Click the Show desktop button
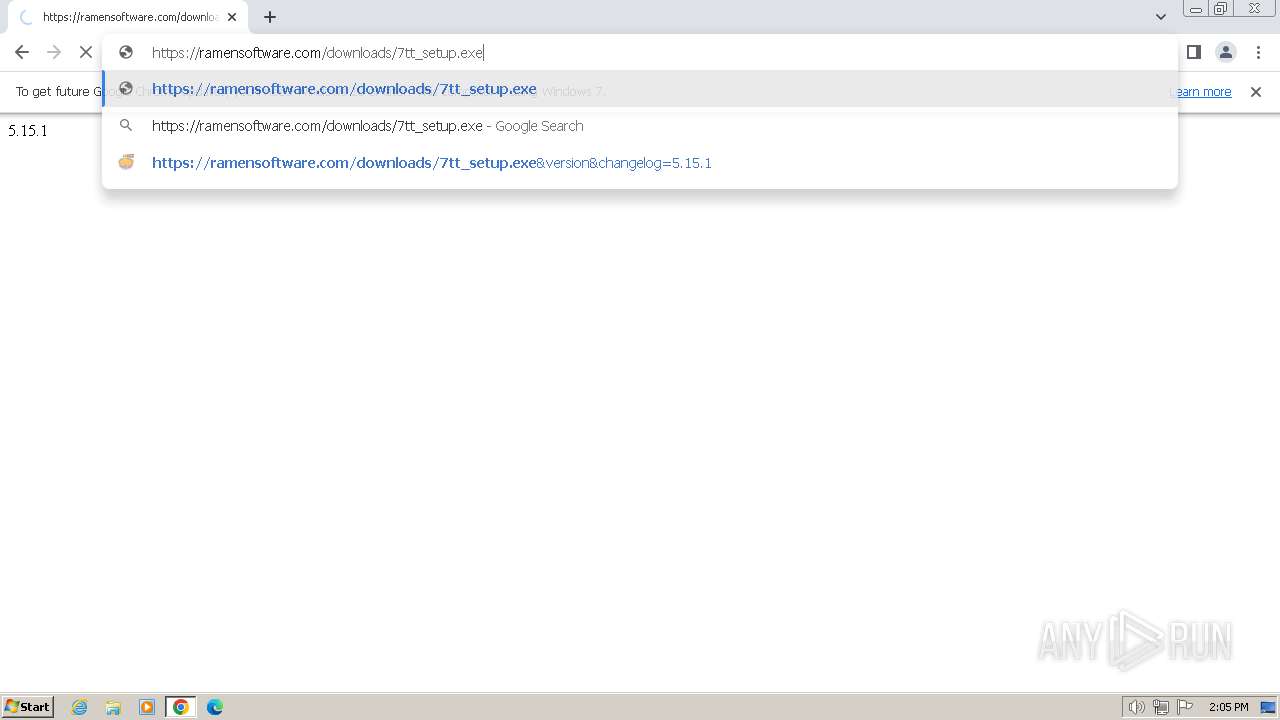Viewport: 1280px width, 720px height. tap(1269, 707)
